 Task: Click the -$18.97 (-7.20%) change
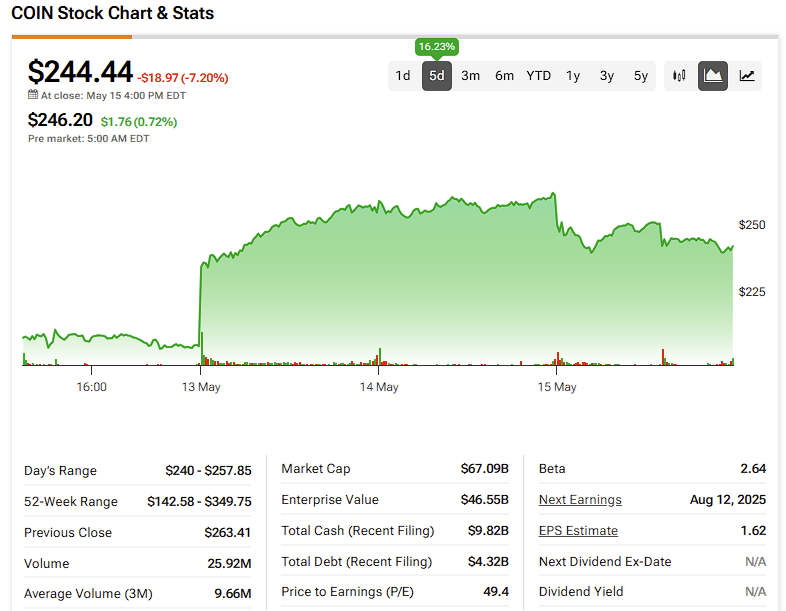(183, 78)
